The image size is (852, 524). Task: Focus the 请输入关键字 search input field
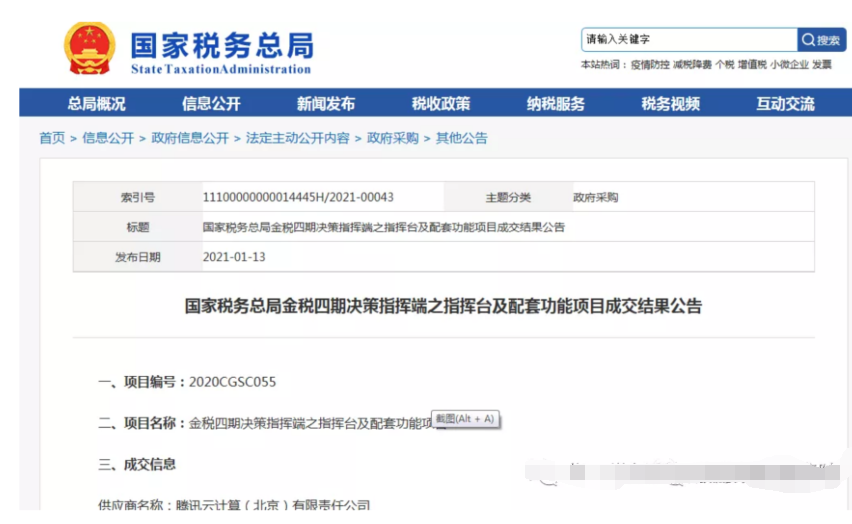pos(688,40)
